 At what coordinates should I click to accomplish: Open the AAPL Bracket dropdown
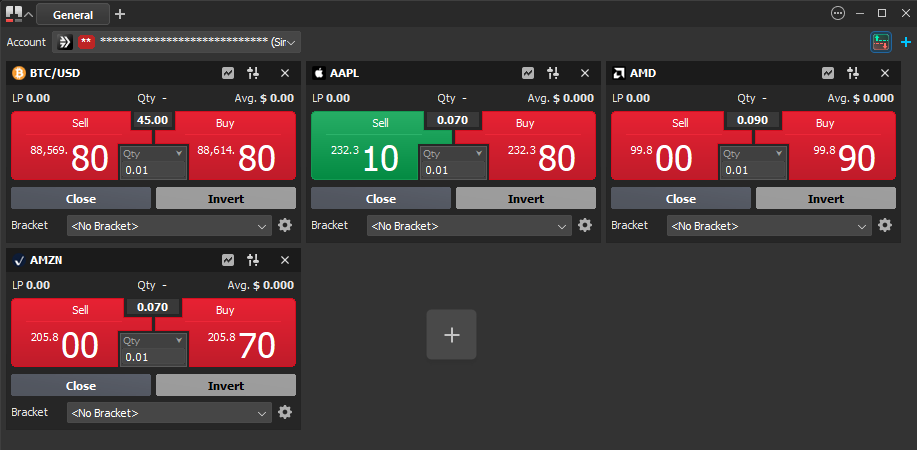point(469,226)
